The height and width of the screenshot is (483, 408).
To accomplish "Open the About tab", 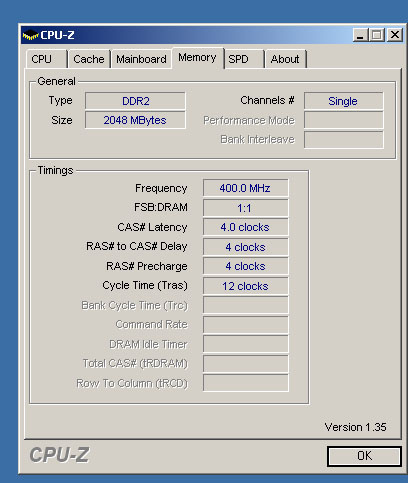I will click(x=285, y=59).
